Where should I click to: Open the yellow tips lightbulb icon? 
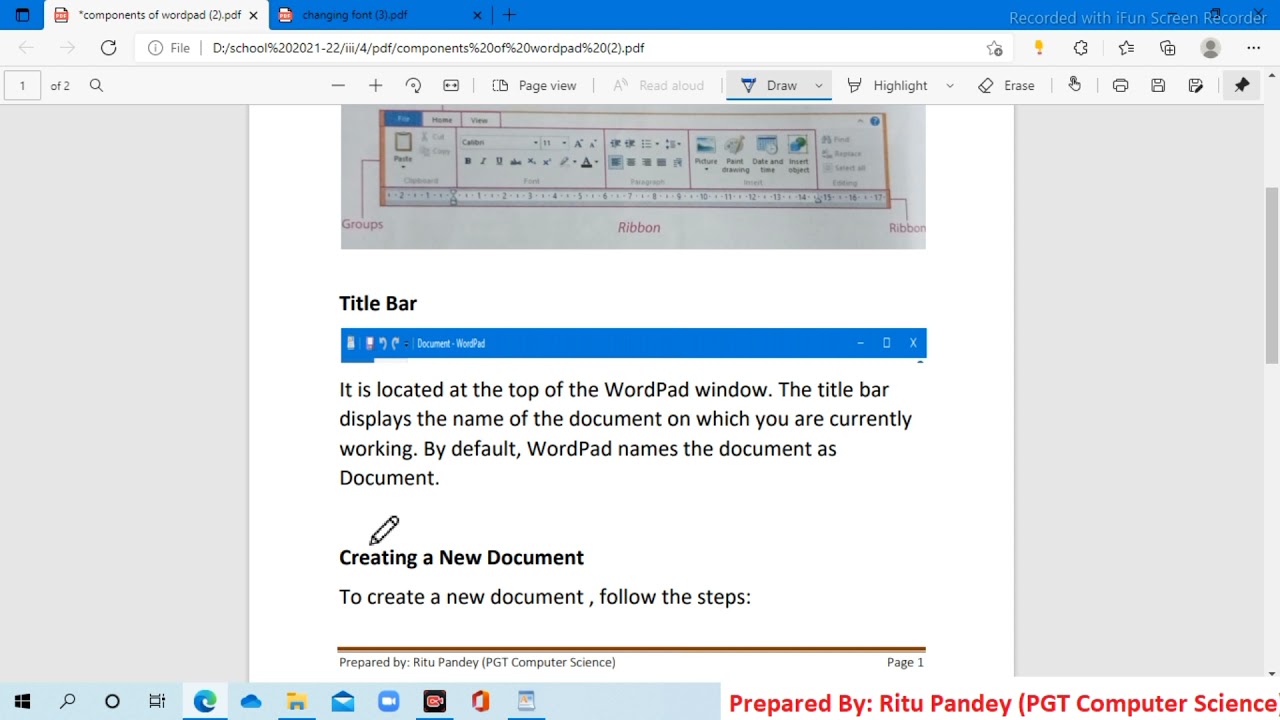(x=1038, y=47)
